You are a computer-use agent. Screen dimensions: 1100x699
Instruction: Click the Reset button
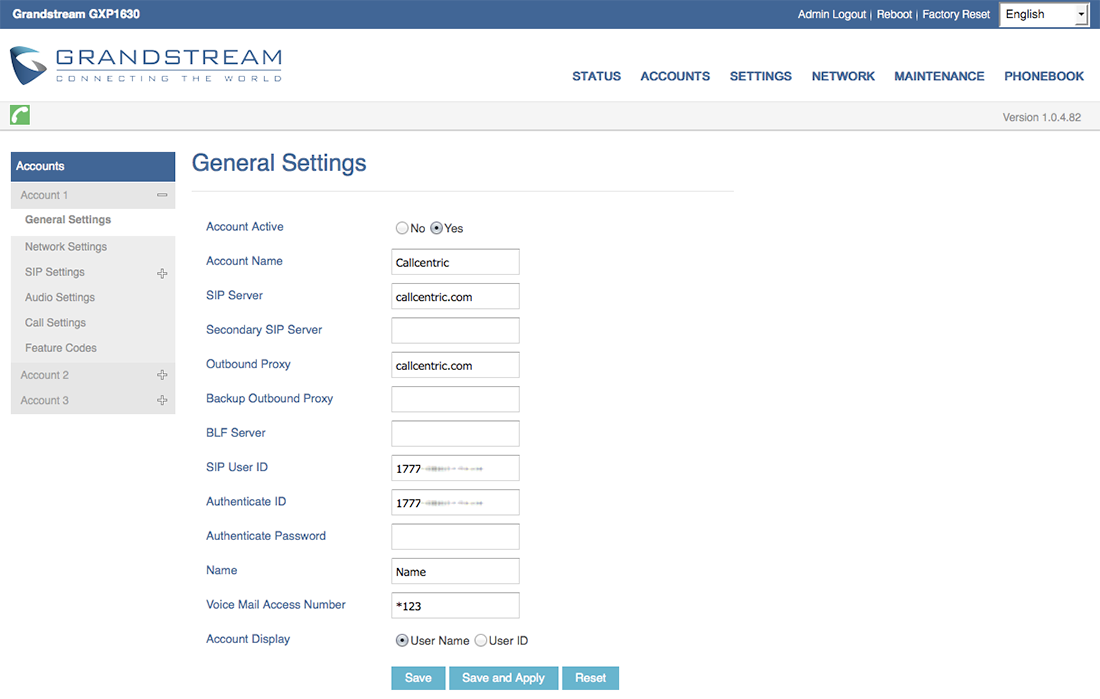coord(591,678)
